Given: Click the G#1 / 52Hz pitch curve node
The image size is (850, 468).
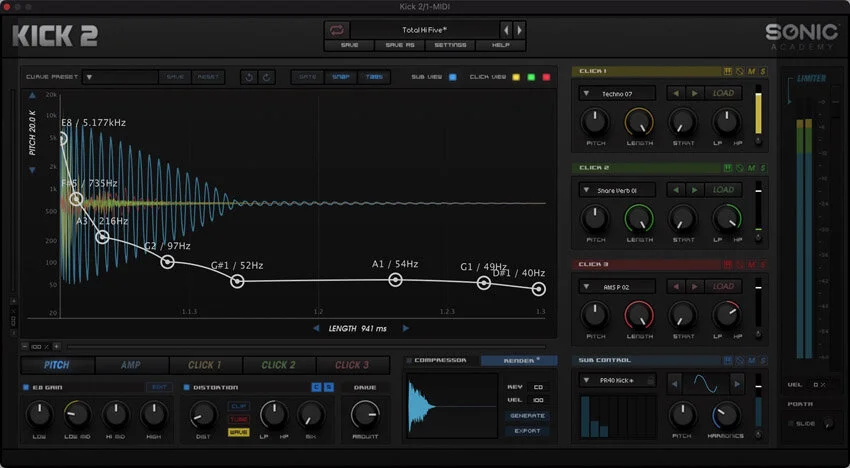Looking at the screenshot, I should (x=237, y=281).
